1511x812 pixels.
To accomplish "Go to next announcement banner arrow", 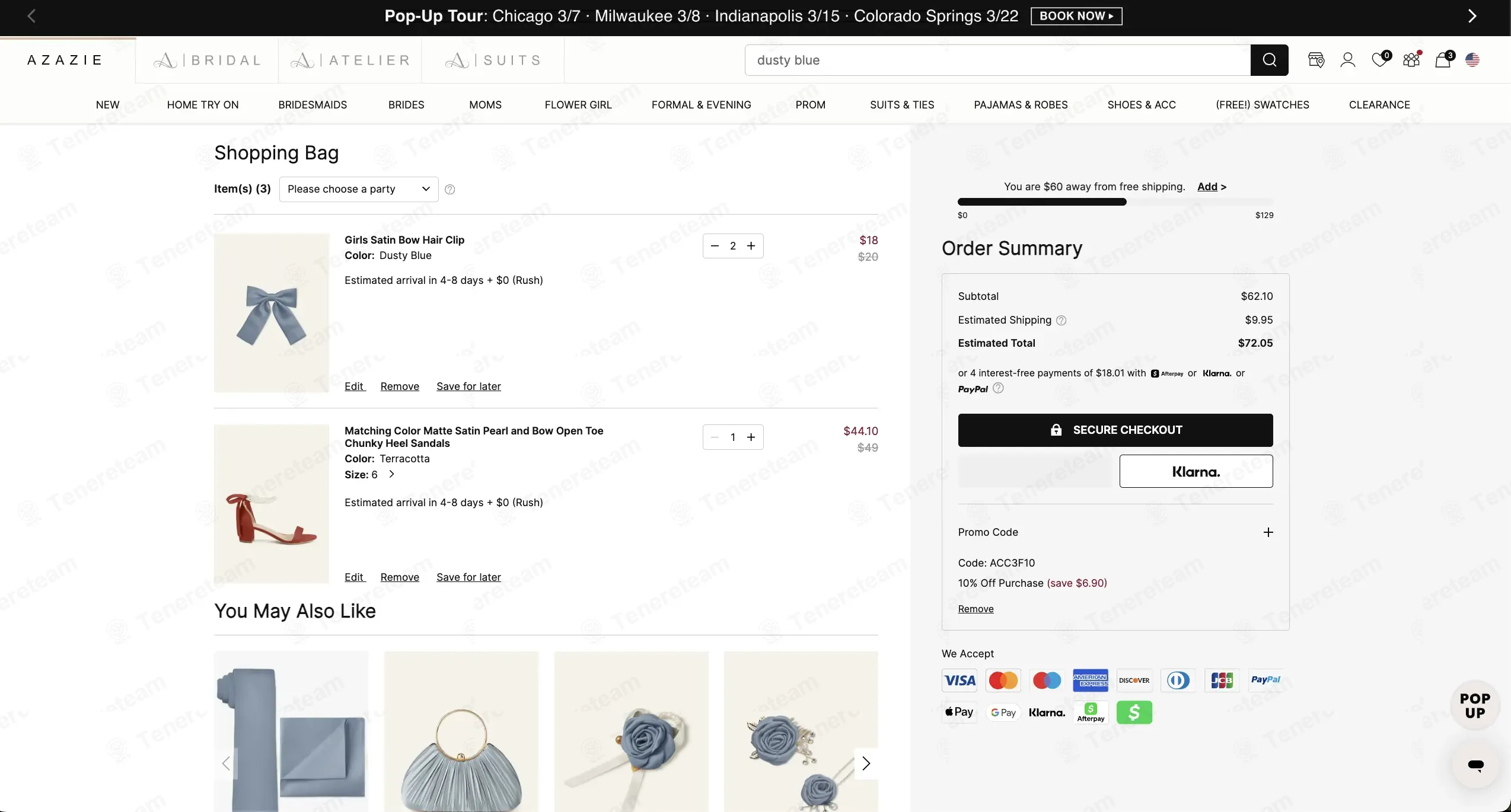I will [1472, 16].
